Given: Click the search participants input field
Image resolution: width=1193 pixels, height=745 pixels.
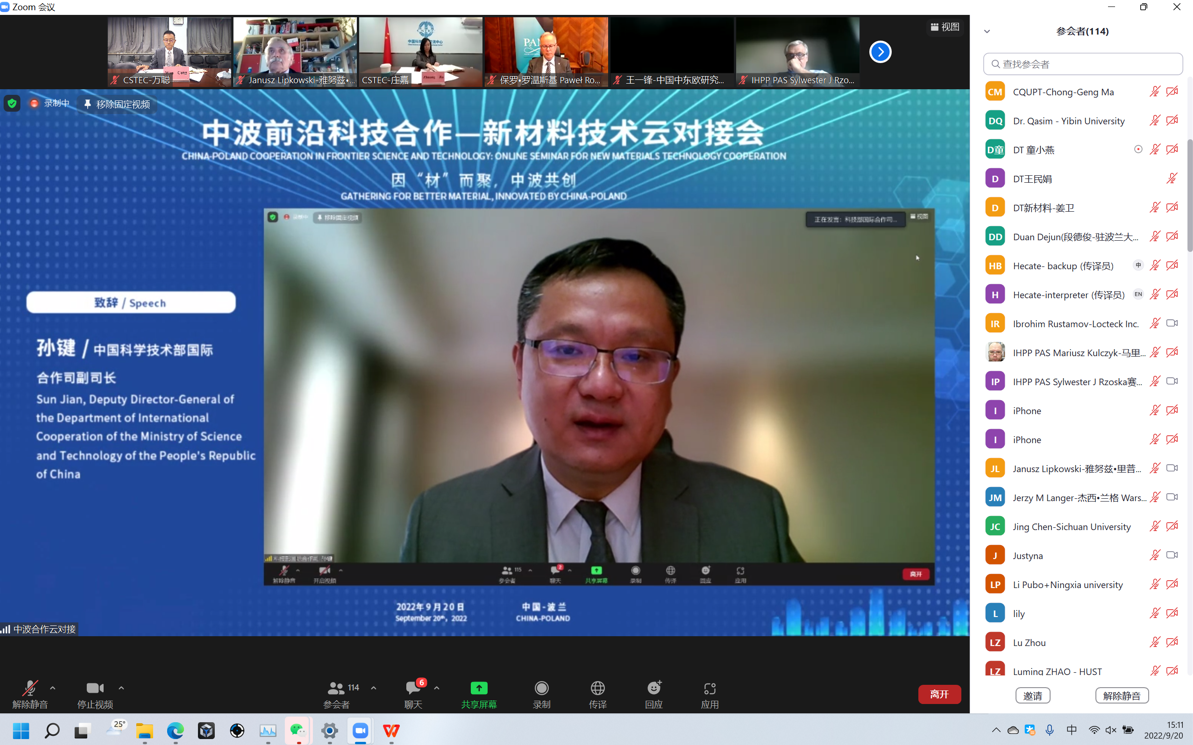Looking at the screenshot, I should (1083, 64).
